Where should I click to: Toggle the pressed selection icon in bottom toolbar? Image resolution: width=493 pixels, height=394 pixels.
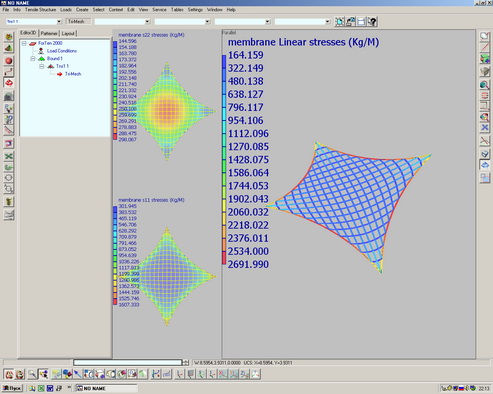[x=43, y=374]
